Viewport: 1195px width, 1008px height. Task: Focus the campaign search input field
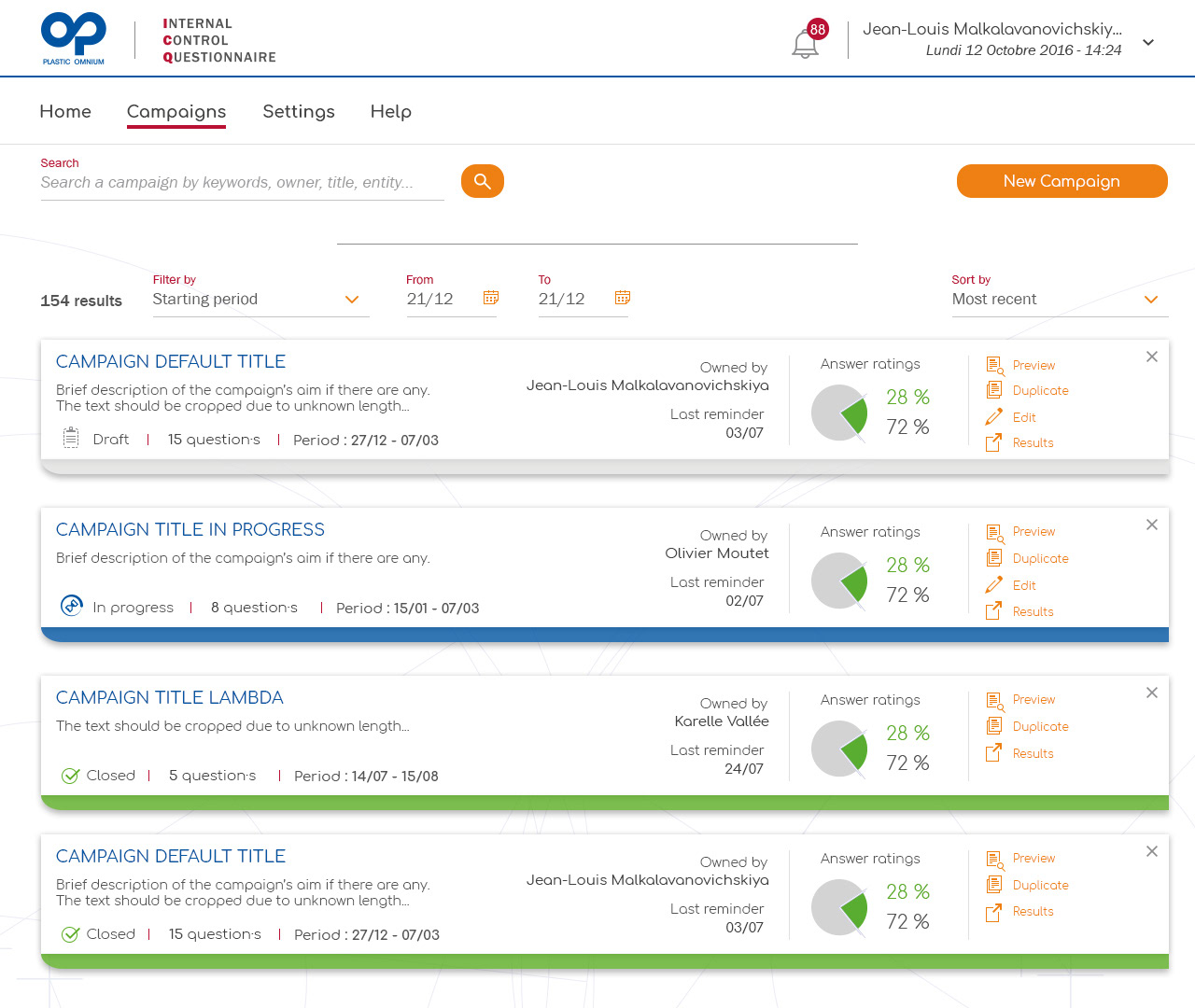(243, 183)
